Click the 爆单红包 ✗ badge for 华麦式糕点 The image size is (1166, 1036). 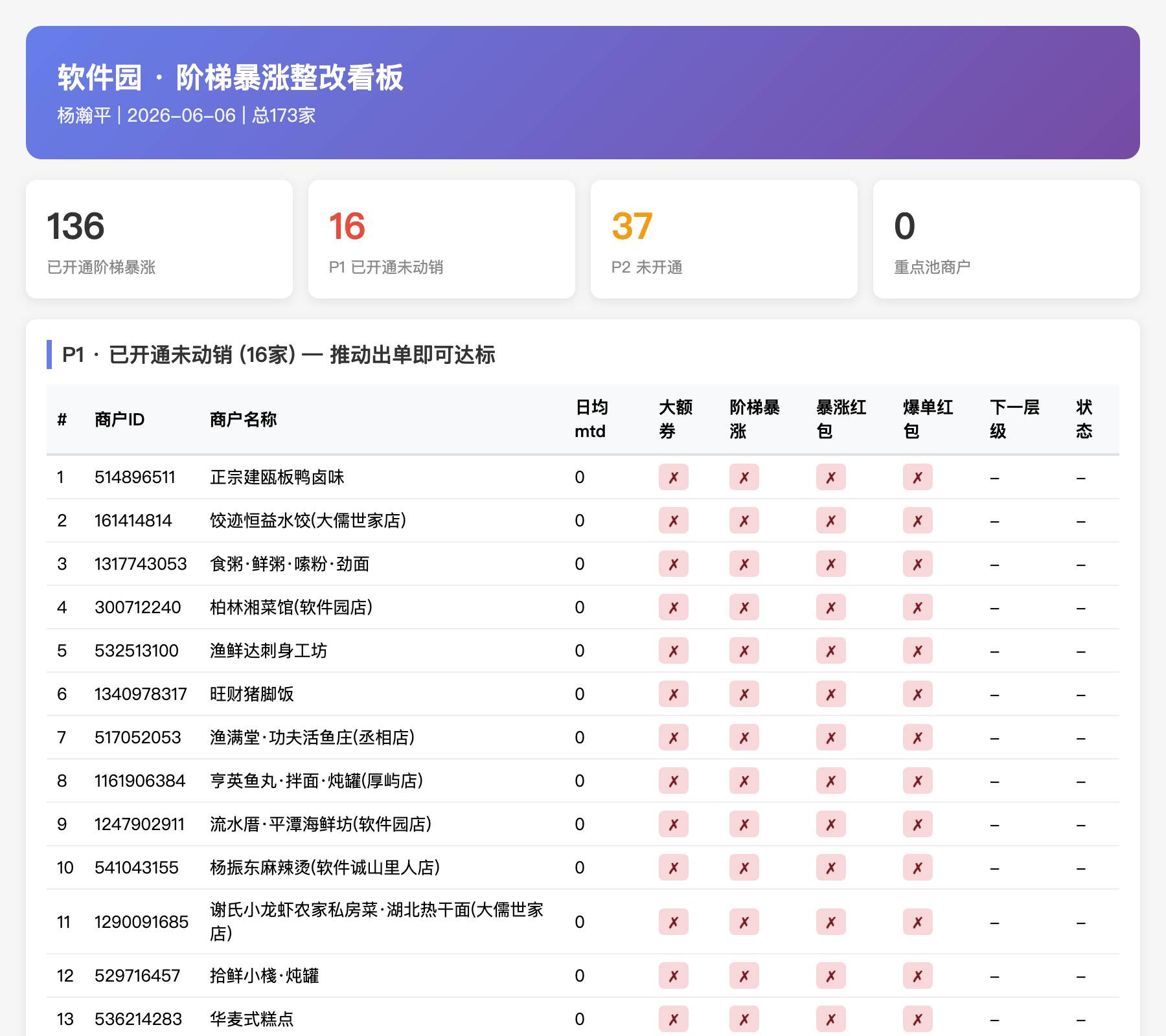[918, 1019]
